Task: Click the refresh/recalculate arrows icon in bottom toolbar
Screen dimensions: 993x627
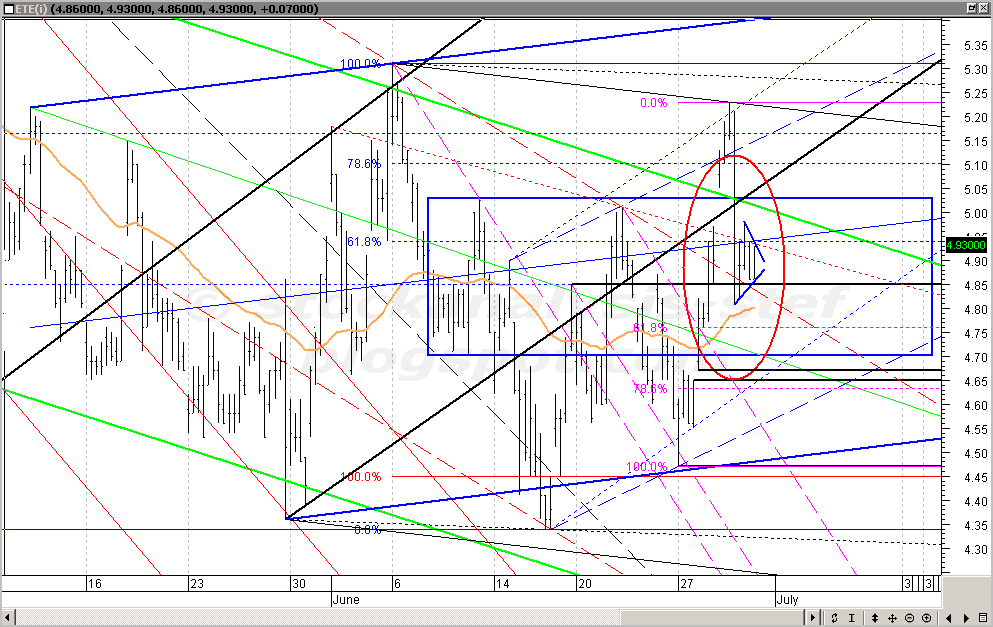Action: click(x=834, y=618)
